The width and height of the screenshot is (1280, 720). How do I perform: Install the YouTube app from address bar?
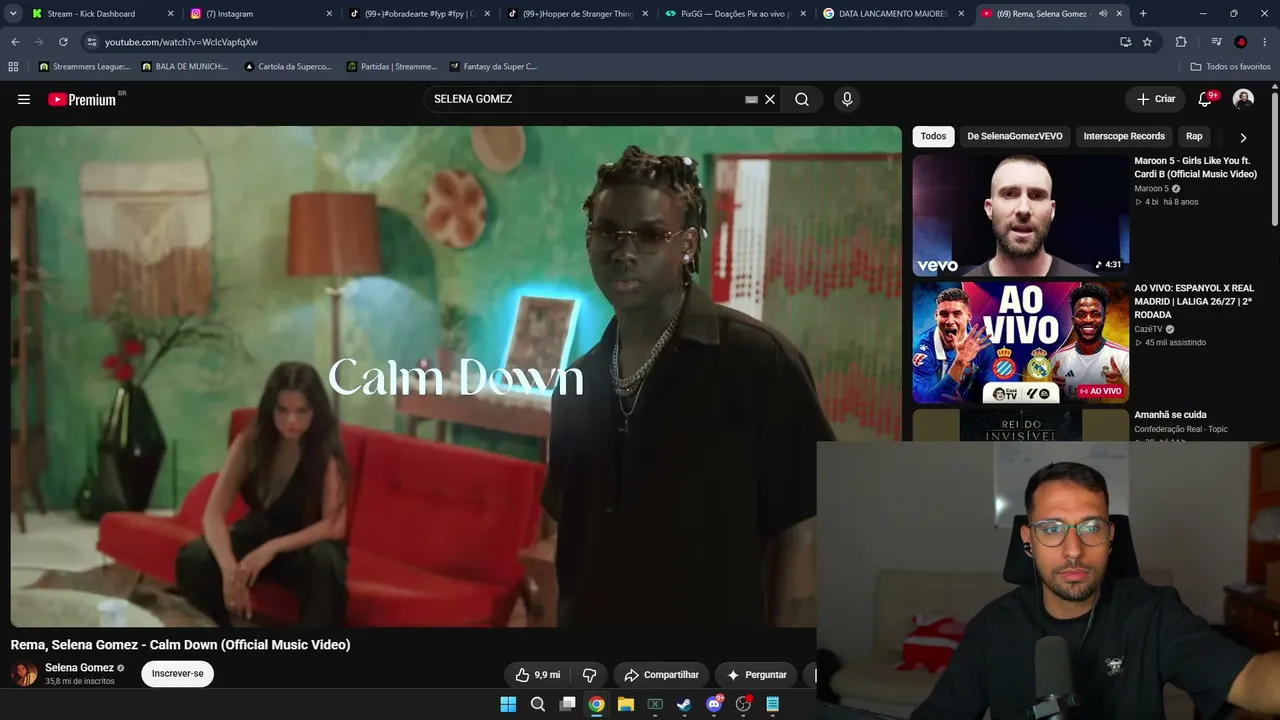(x=1125, y=42)
